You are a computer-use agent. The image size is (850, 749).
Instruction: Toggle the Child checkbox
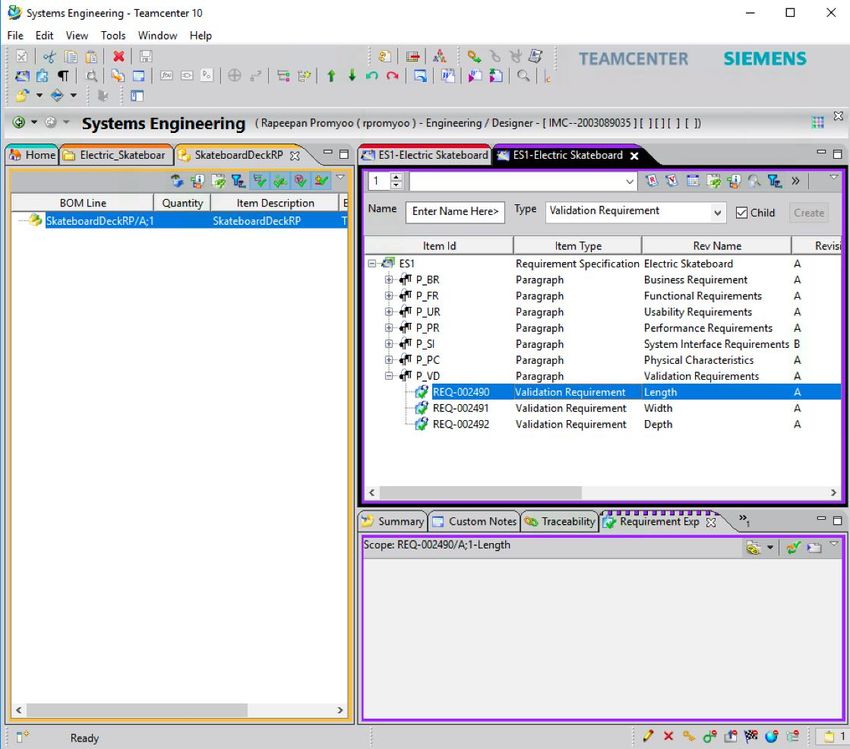point(742,212)
